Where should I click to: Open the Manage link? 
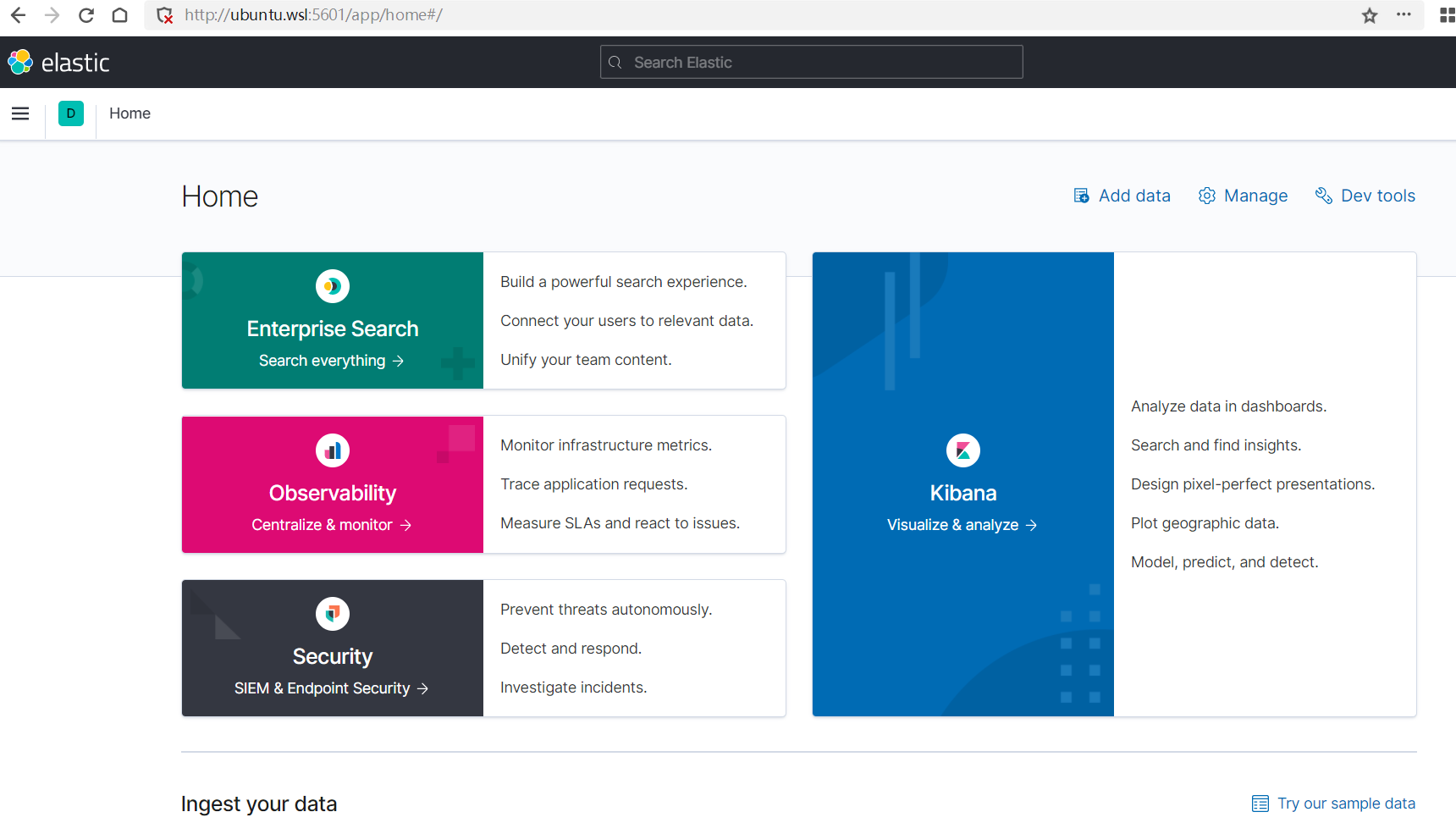[x=1255, y=196]
